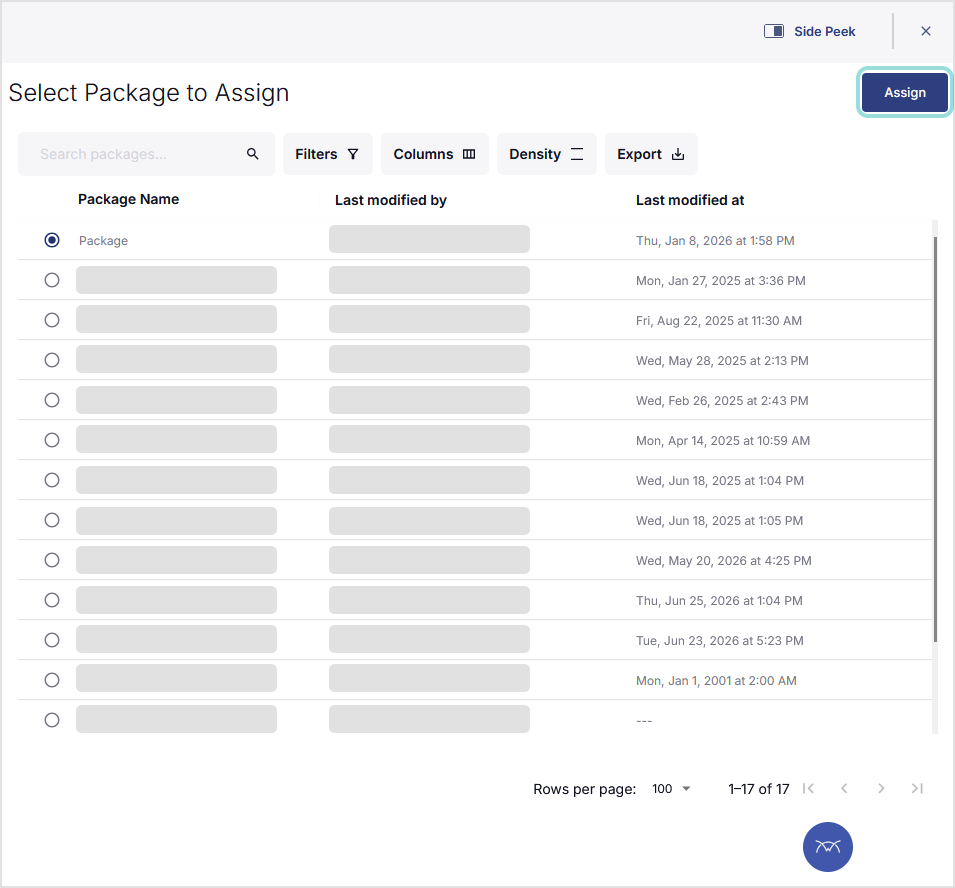Select package modified Jun 23, 2026
The image size is (955, 888).
[x=52, y=640]
